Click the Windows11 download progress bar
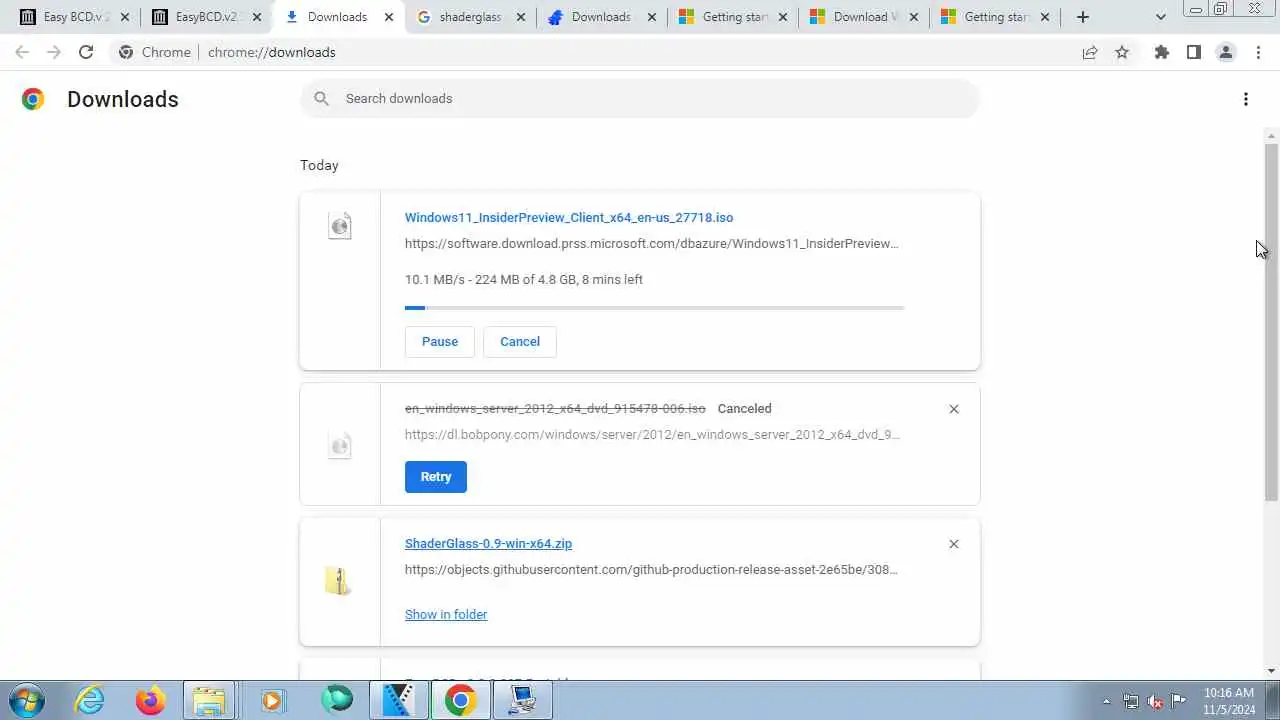 coord(654,308)
